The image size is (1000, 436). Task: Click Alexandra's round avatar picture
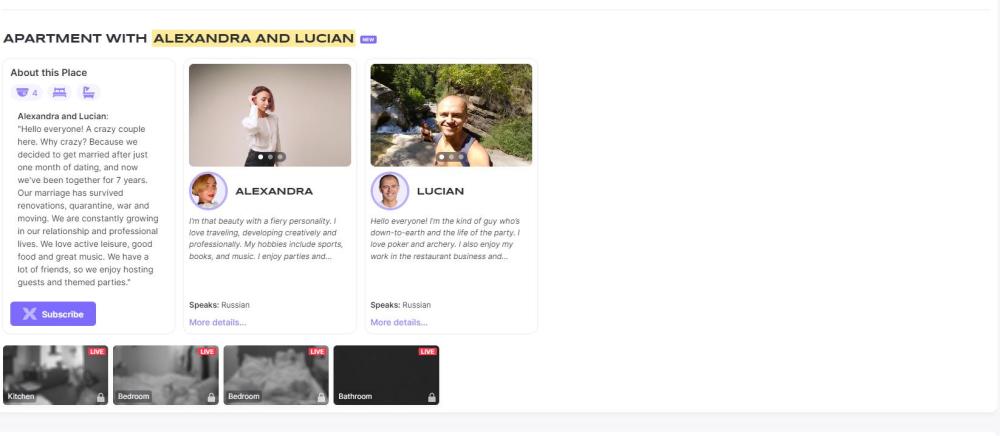208,191
